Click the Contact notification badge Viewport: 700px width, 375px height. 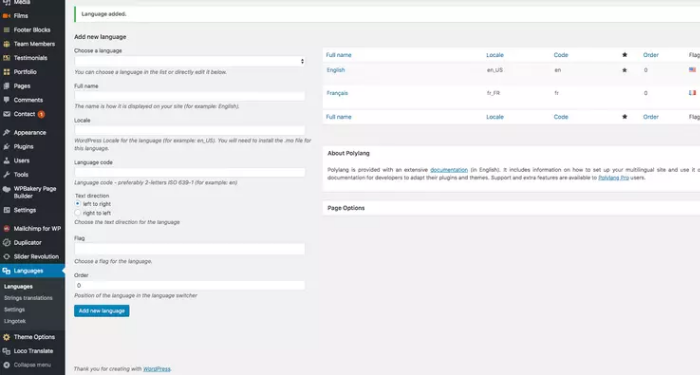(x=41, y=114)
